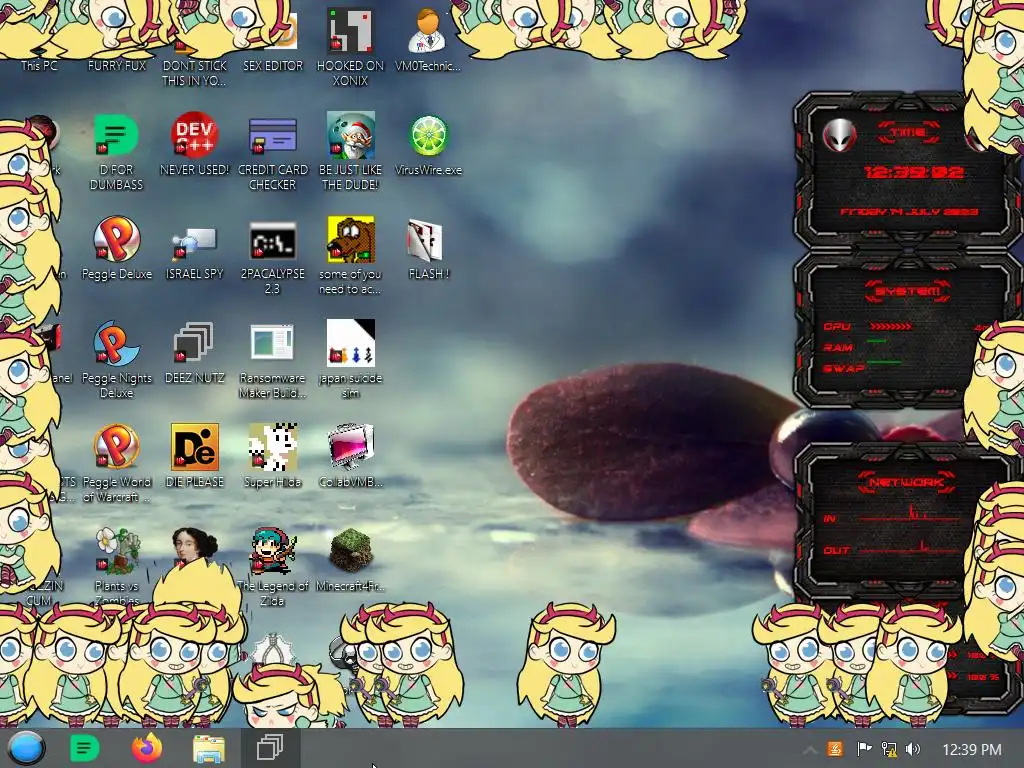The height and width of the screenshot is (768, 1024).
Task: Open the CollabVMB monitor icon
Action: [351, 447]
